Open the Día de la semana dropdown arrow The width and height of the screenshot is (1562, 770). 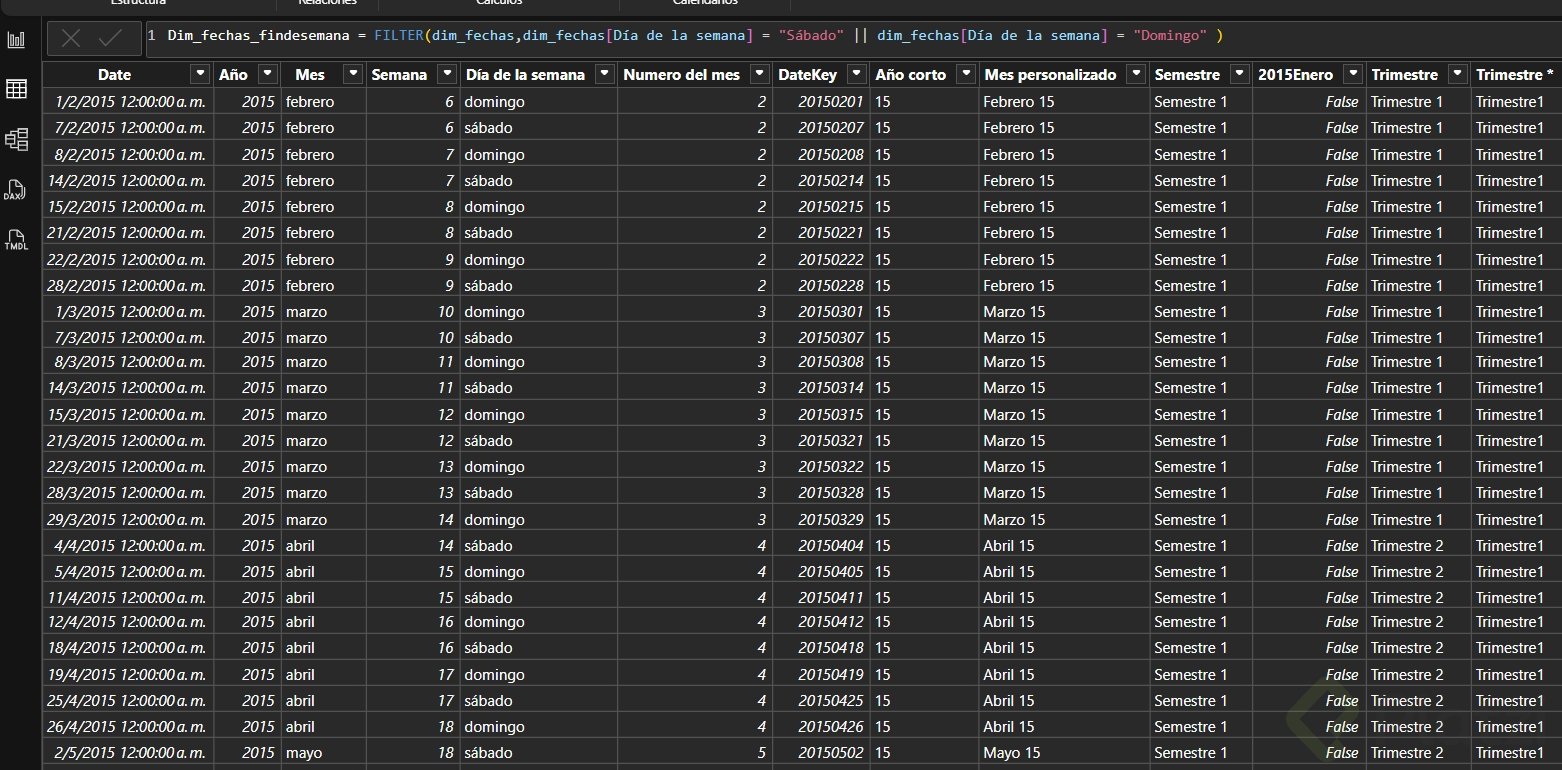[603, 74]
